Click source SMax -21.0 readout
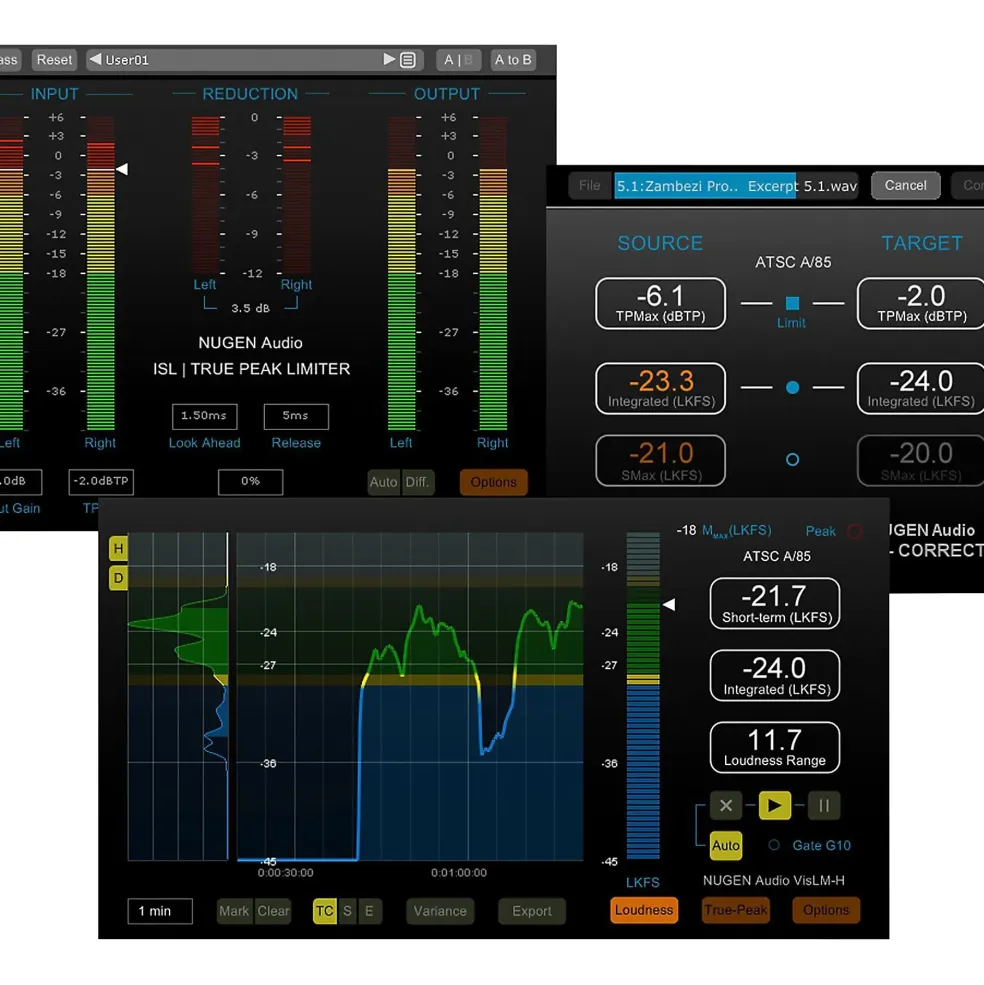This screenshot has width=984, height=985. (660, 460)
